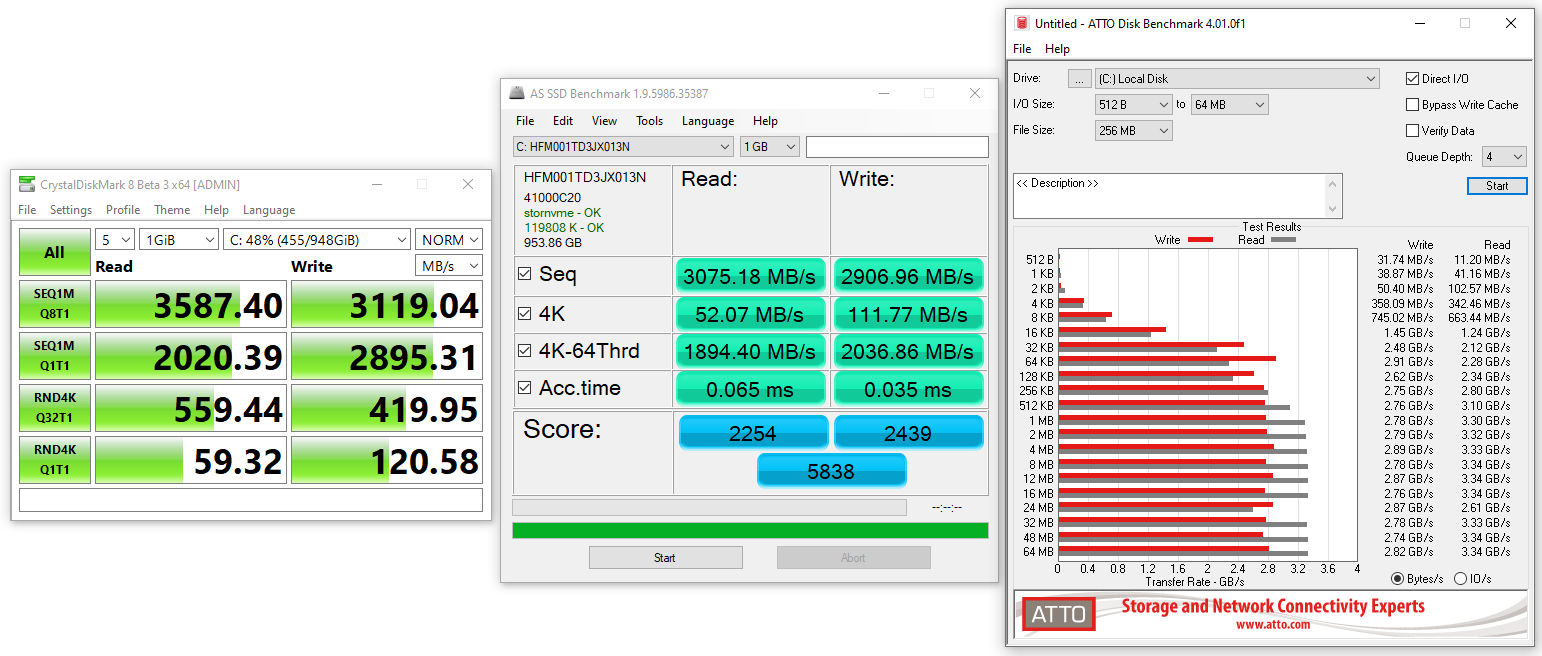Screen dimensions: 1542x656
Task: Click the AS SSD Benchmark title bar icon
Action: coord(517,94)
